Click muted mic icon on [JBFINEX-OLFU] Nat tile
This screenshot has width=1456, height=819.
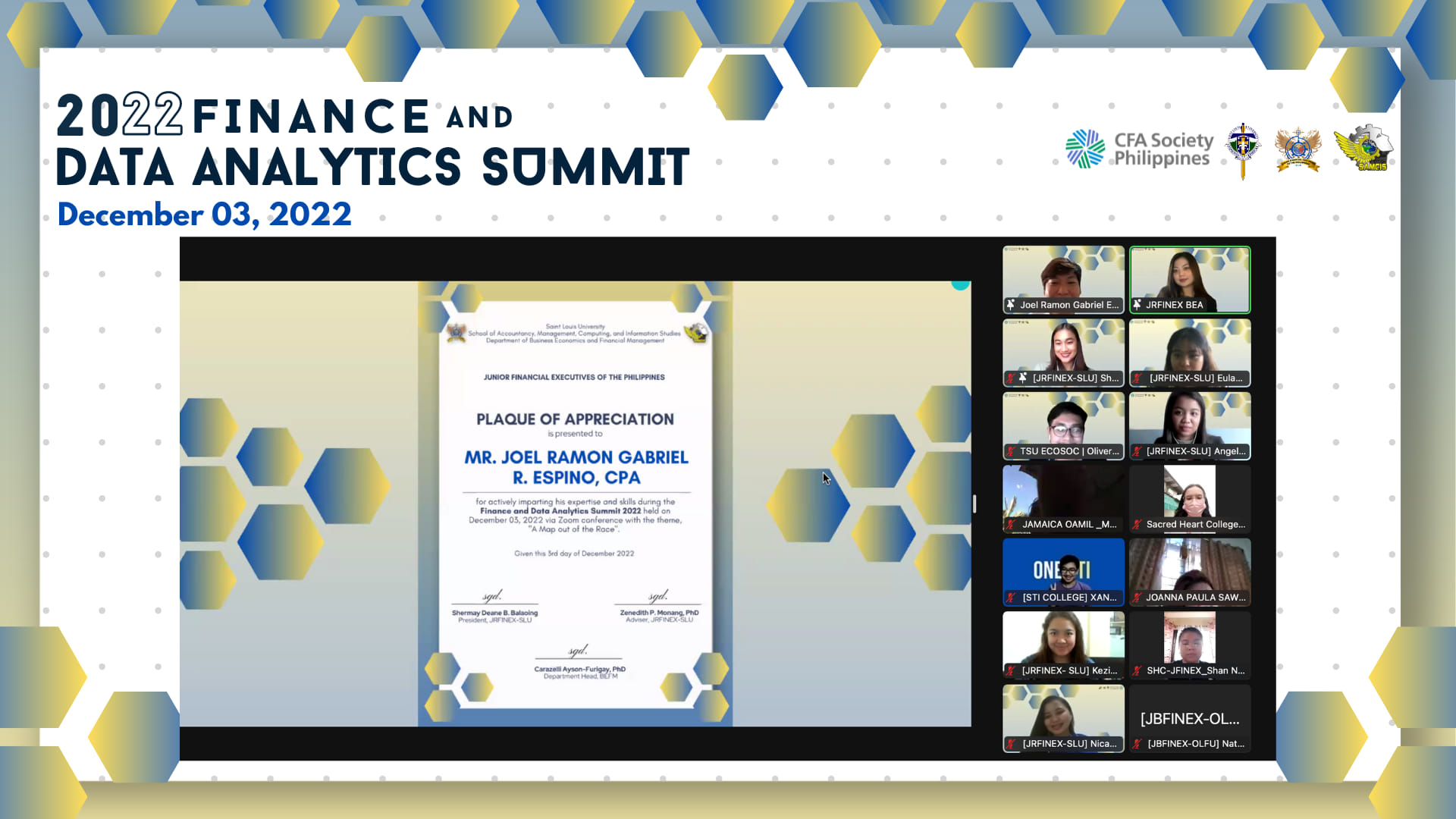[1137, 744]
